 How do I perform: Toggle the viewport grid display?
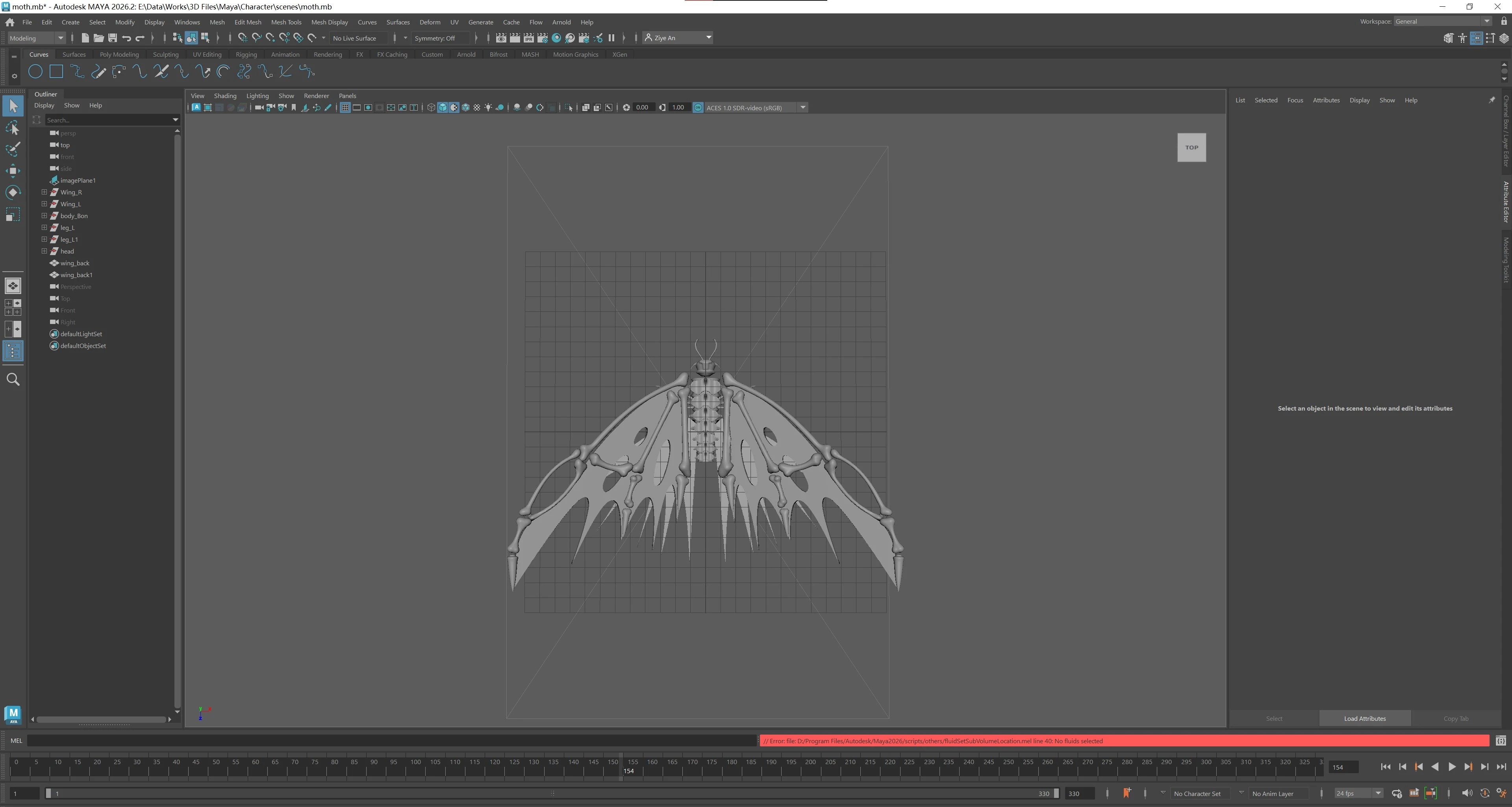coord(345,107)
